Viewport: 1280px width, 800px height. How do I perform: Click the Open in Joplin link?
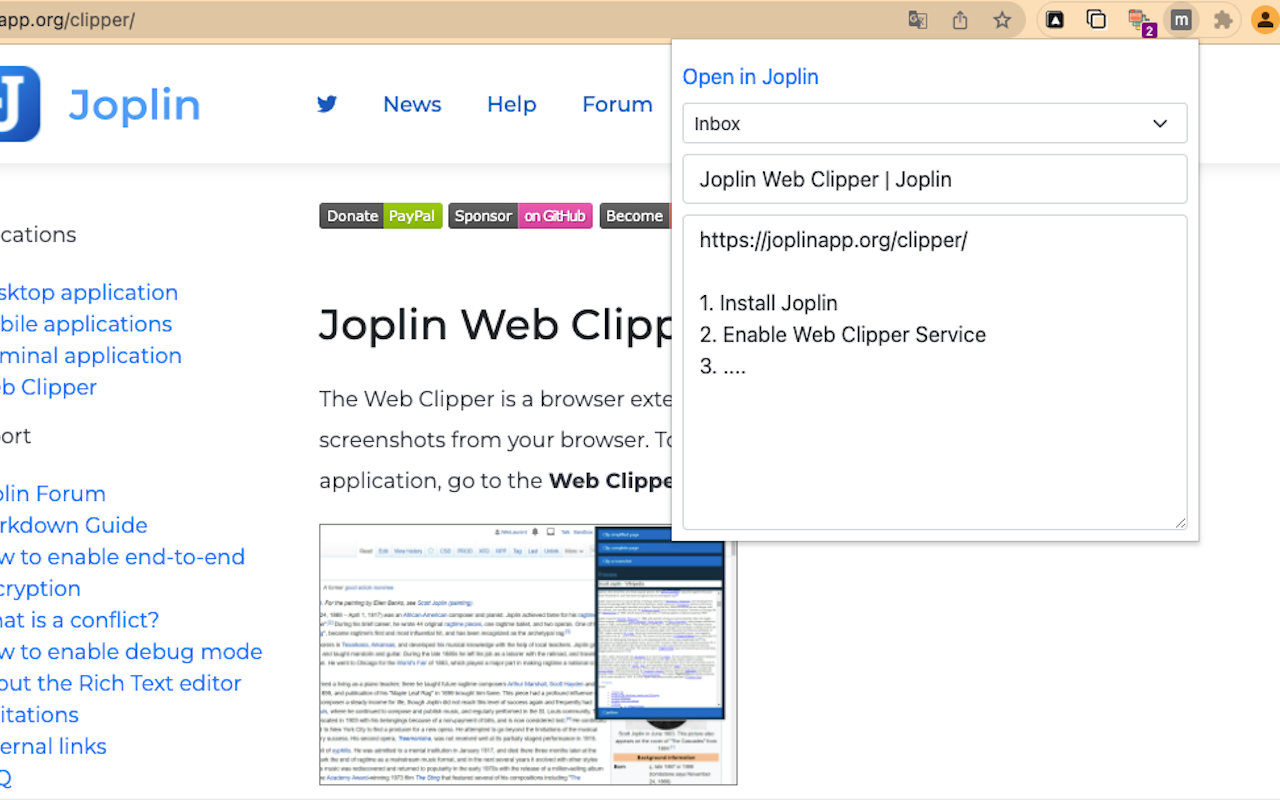pos(750,77)
